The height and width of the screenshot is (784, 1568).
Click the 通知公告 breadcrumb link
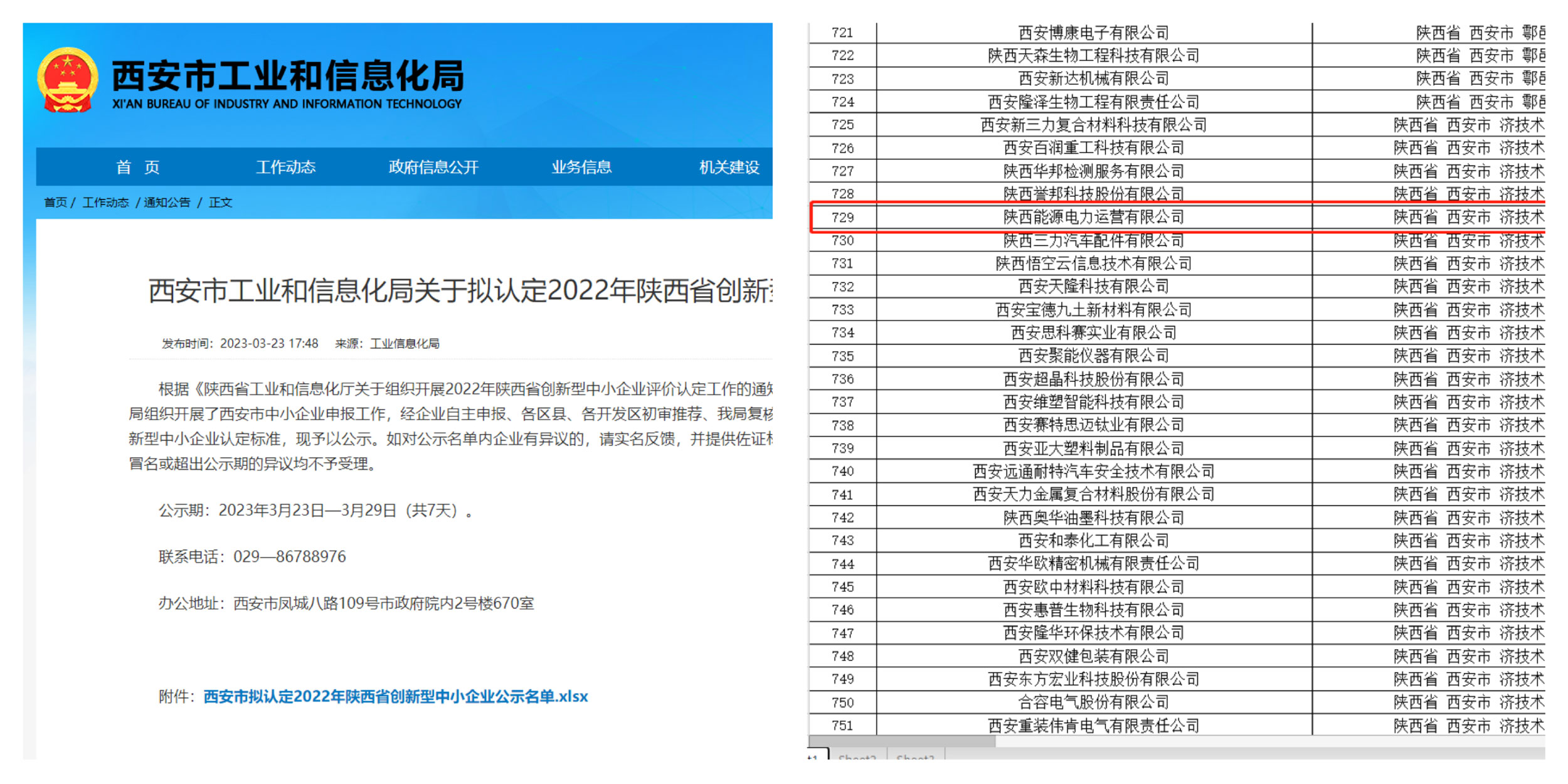tap(167, 203)
